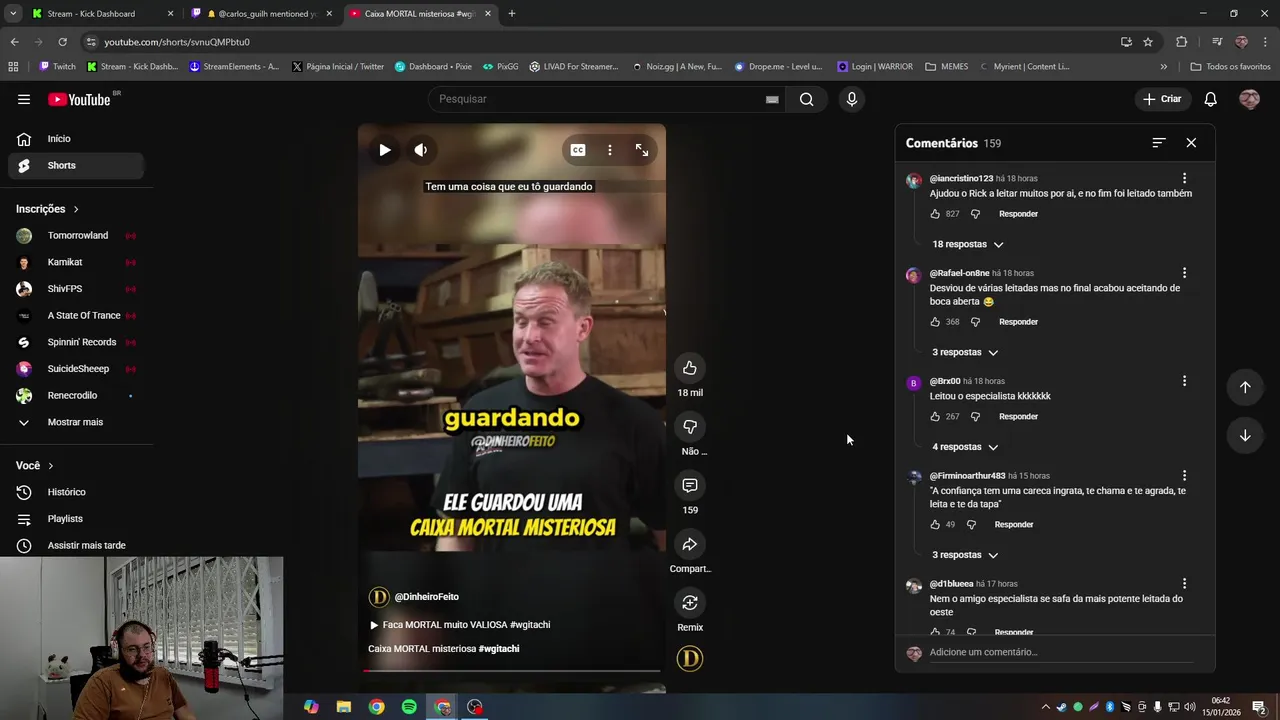
Task: Open Playlists in the sidebar
Action: [76, 519]
